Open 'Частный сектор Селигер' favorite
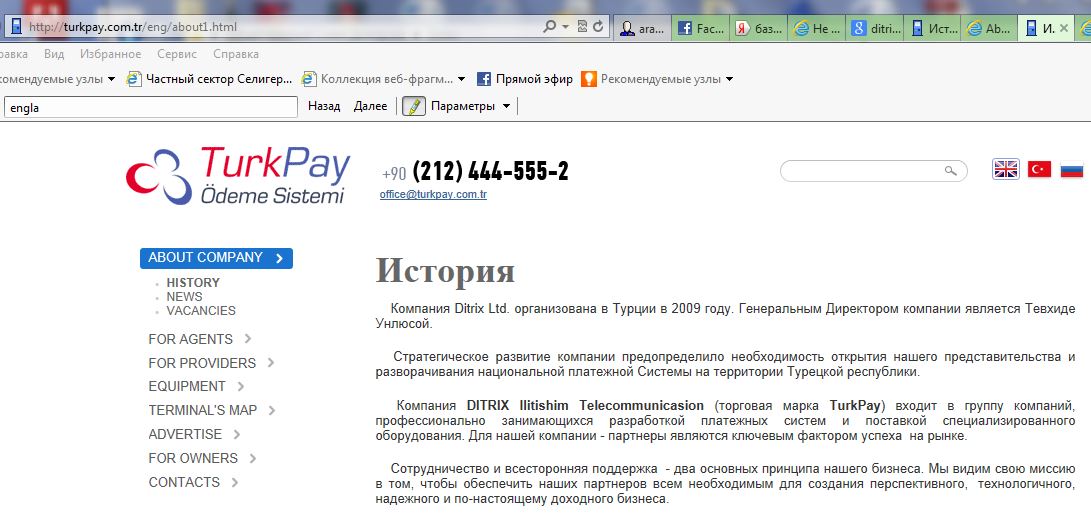The width and height of the screenshot is (1091, 516). tap(209, 79)
